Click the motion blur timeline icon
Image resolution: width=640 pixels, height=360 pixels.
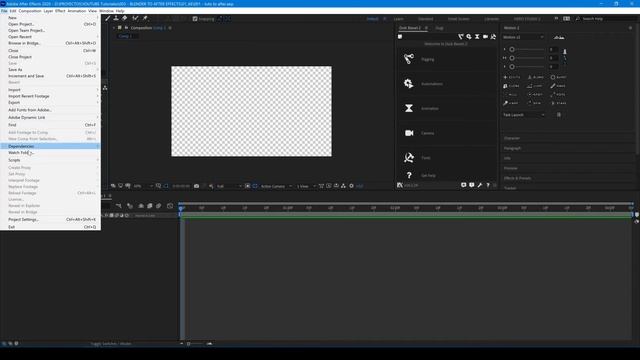click(x=159, y=206)
